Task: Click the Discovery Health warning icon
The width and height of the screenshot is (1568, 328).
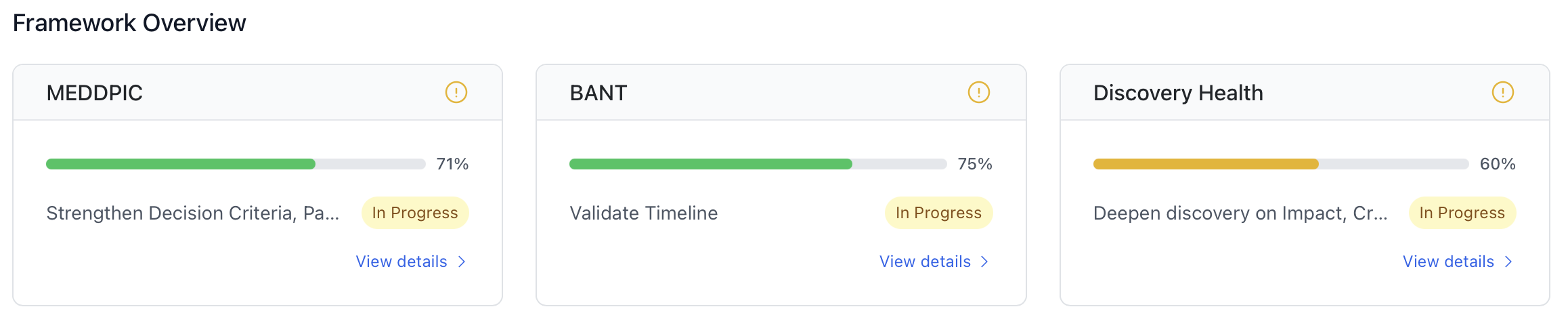Action: 1502,92
